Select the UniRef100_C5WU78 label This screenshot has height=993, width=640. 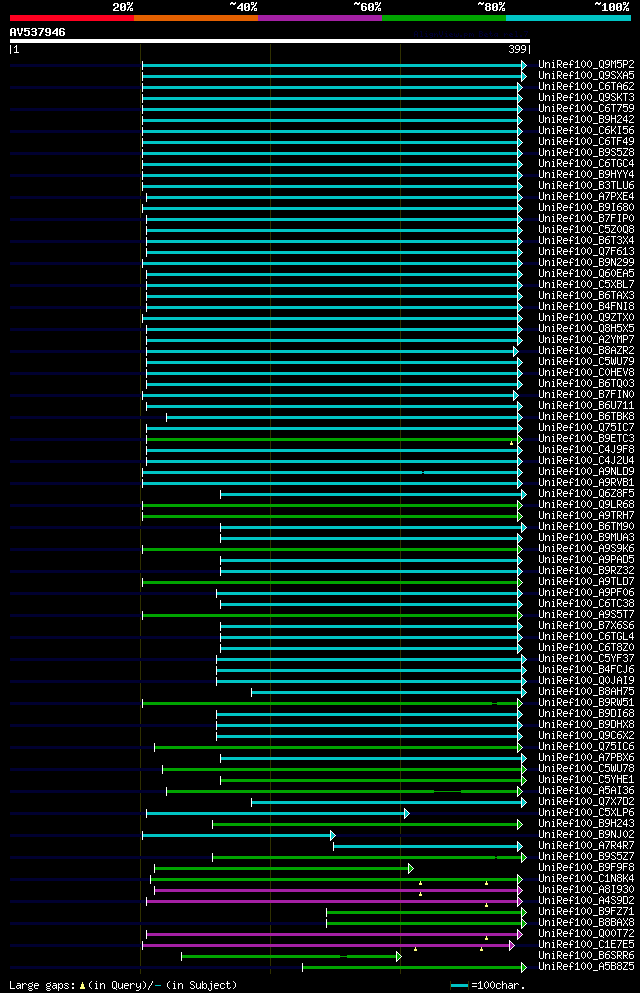(x=586, y=769)
